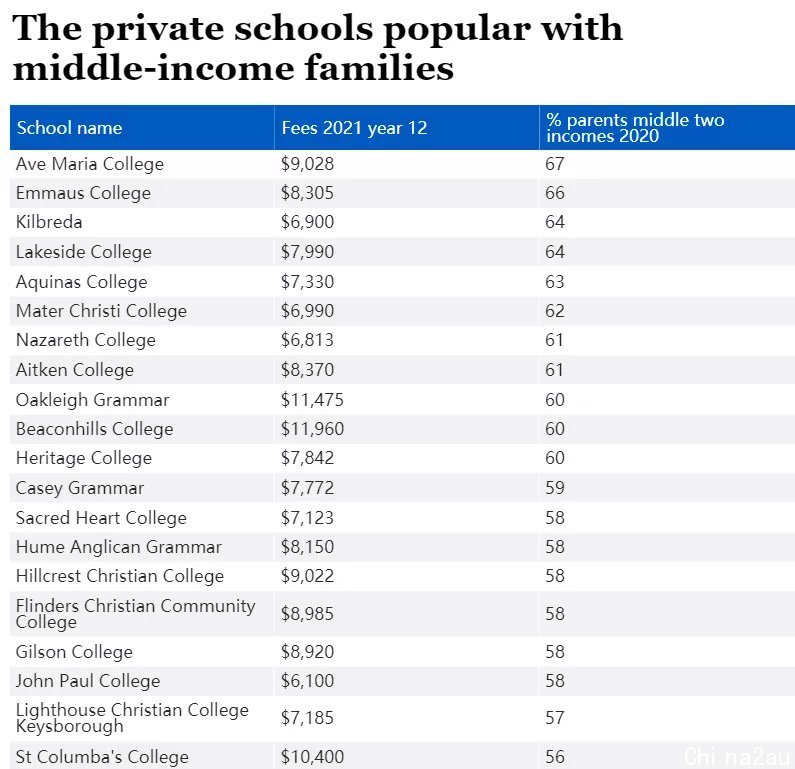Select Nazareth College fee $6,813
The height and width of the screenshot is (769, 795).
[307, 340]
